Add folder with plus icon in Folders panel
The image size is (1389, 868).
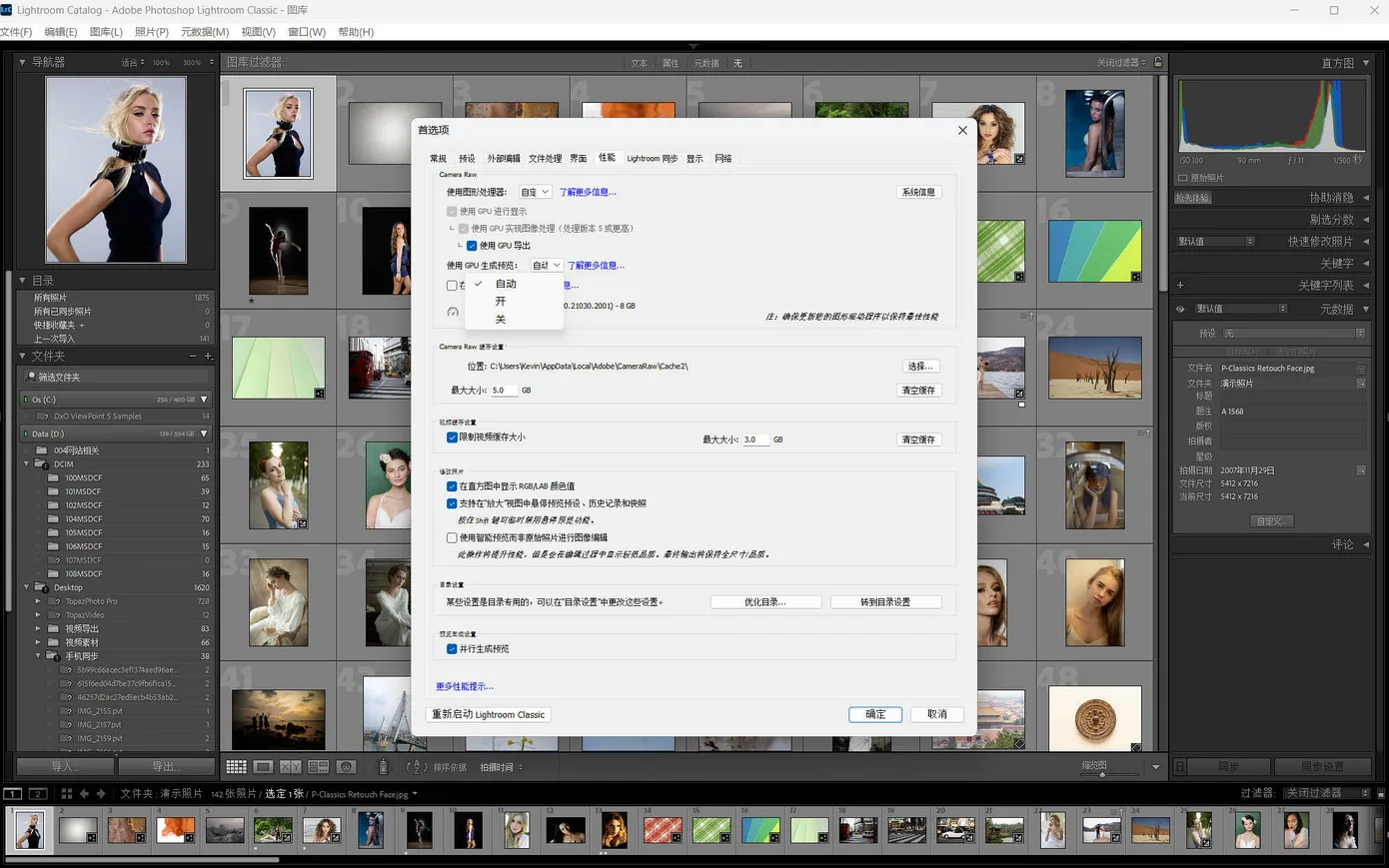click(208, 357)
